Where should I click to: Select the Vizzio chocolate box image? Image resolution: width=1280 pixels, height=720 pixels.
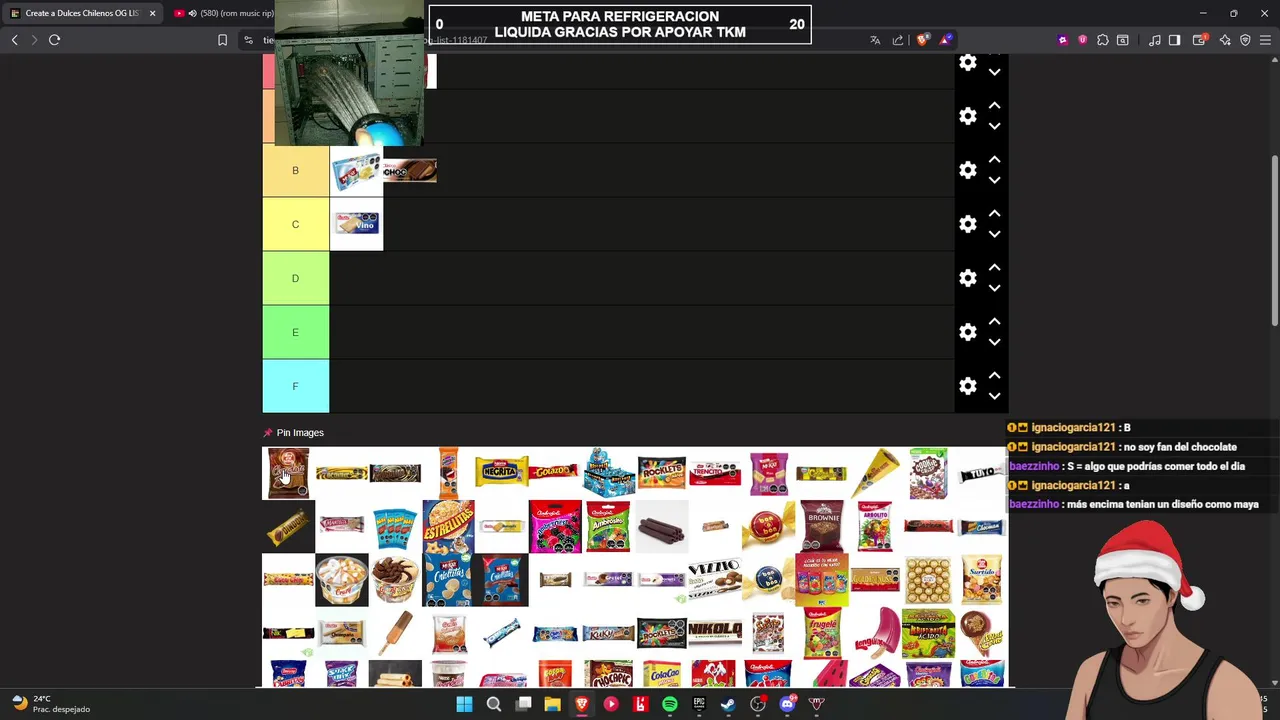click(715, 579)
